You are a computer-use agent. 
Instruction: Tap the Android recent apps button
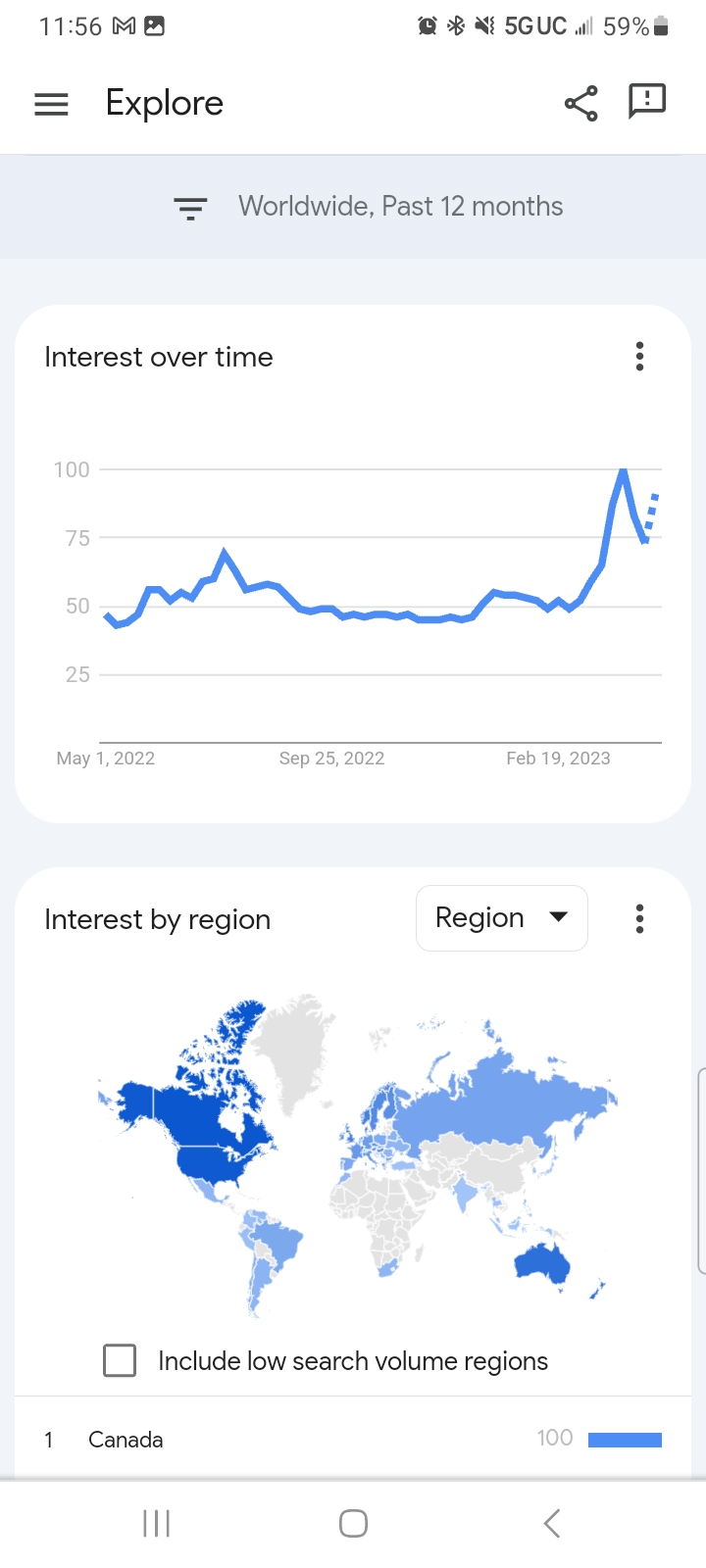point(157,1523)
